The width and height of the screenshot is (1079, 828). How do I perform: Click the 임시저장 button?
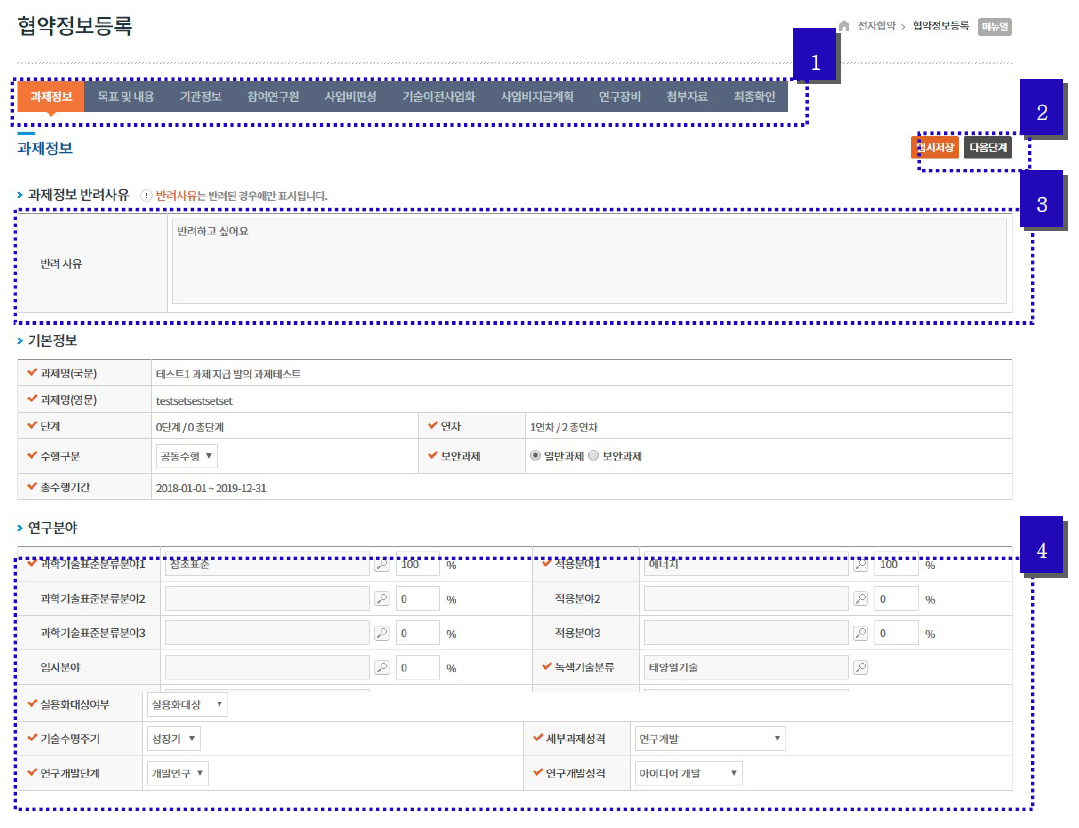point(935,147)
